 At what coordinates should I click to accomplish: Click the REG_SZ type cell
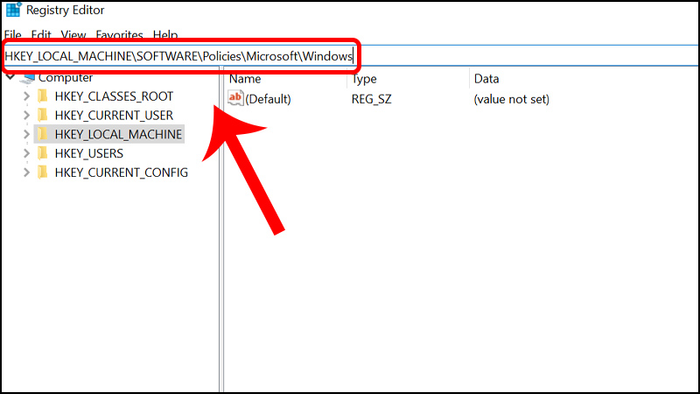371,99
